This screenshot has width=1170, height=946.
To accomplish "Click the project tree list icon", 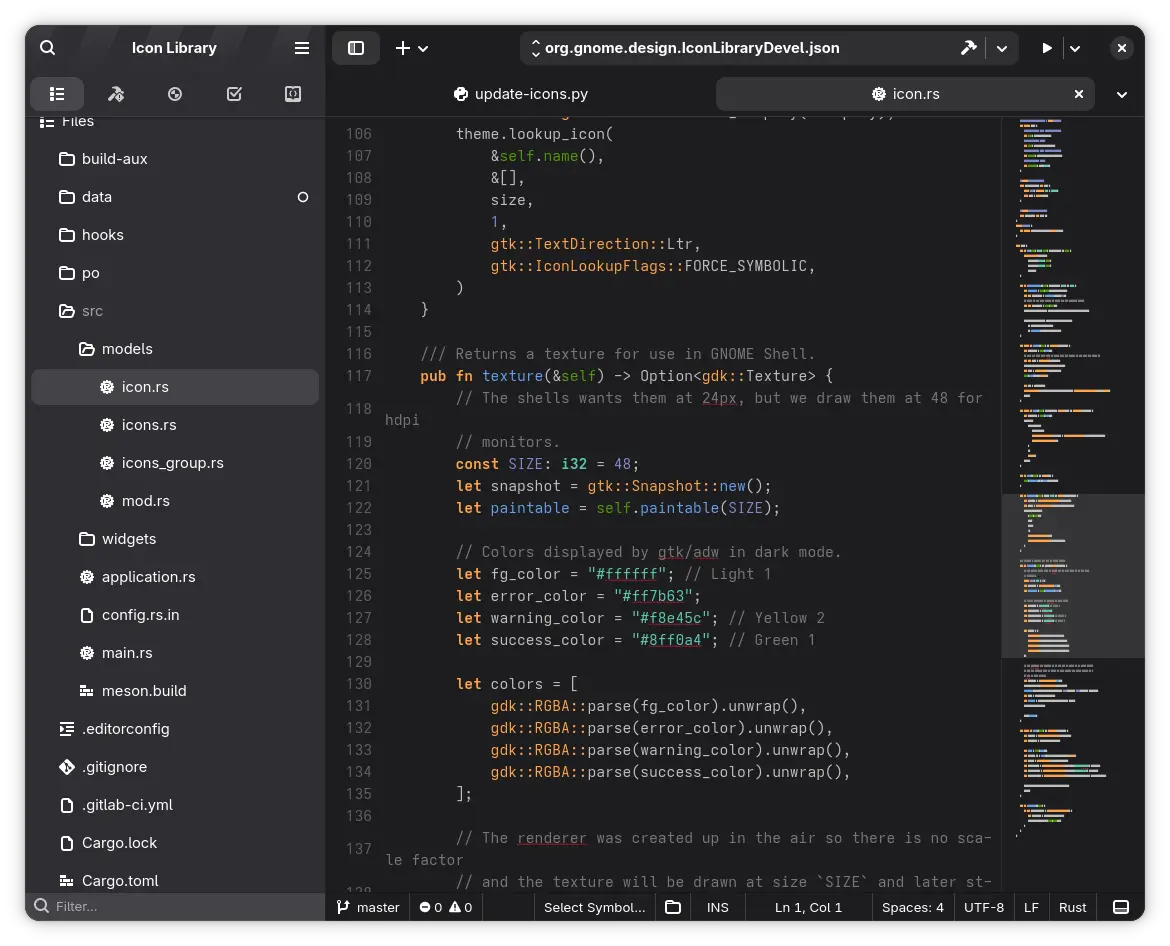I will point(57,94).
